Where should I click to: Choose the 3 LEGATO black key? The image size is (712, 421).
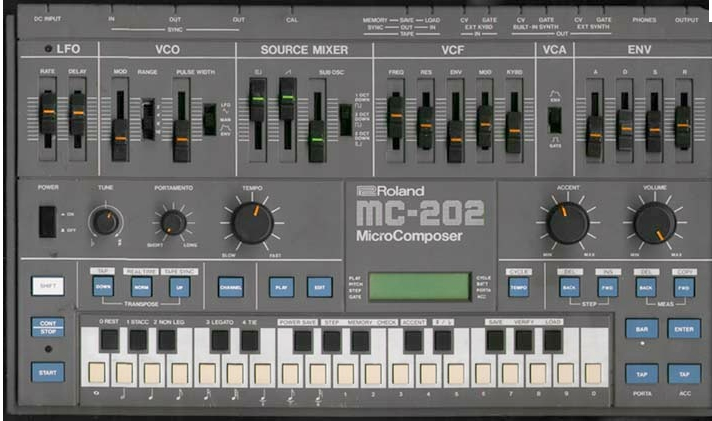tap(220, 340)
